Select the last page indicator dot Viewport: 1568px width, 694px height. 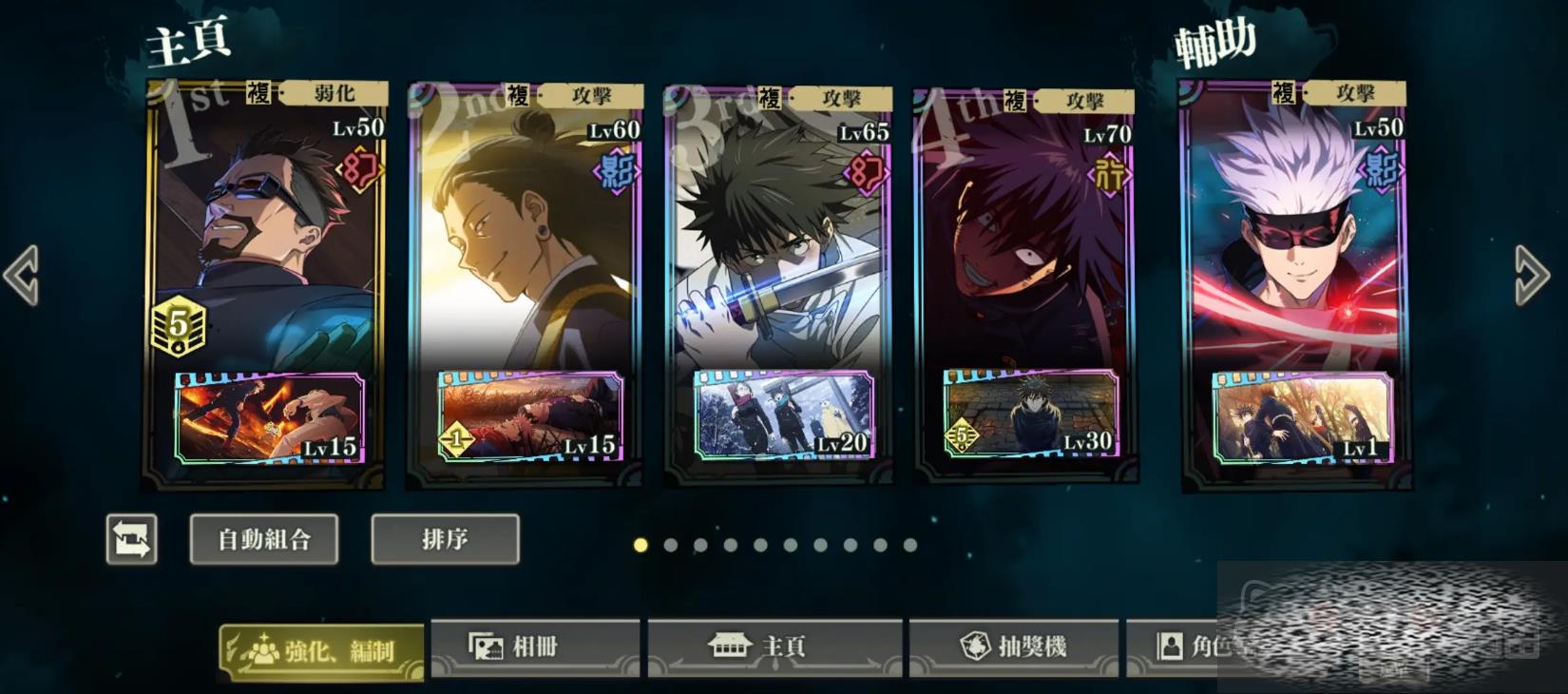coord(910,545)
